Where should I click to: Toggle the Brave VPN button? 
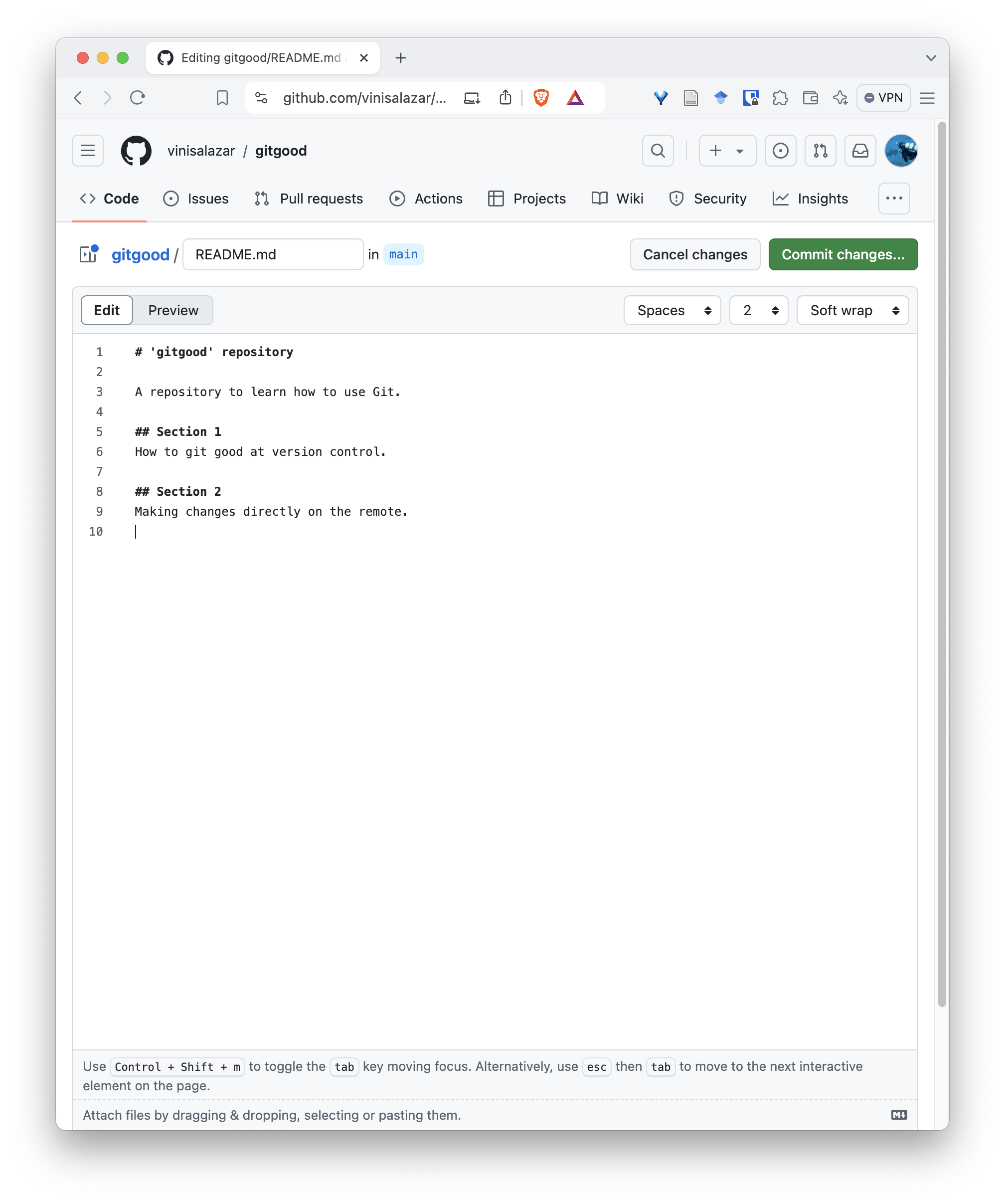point(883,97)
